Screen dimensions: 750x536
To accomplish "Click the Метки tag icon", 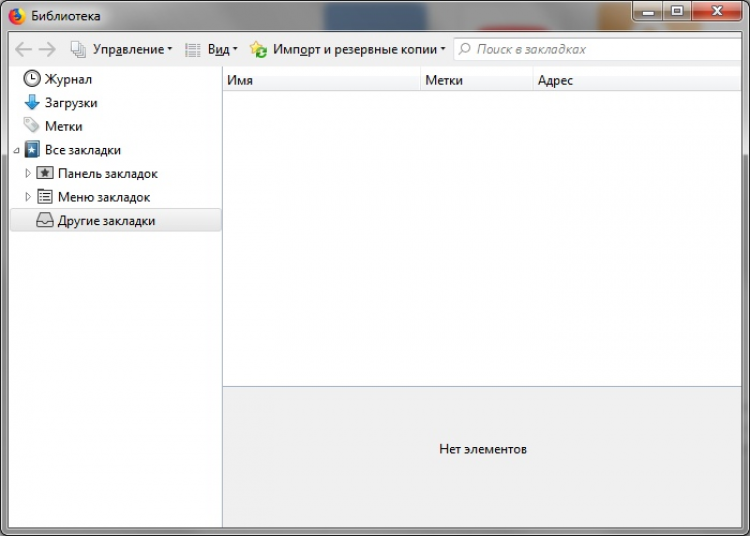I will point(32,126).
